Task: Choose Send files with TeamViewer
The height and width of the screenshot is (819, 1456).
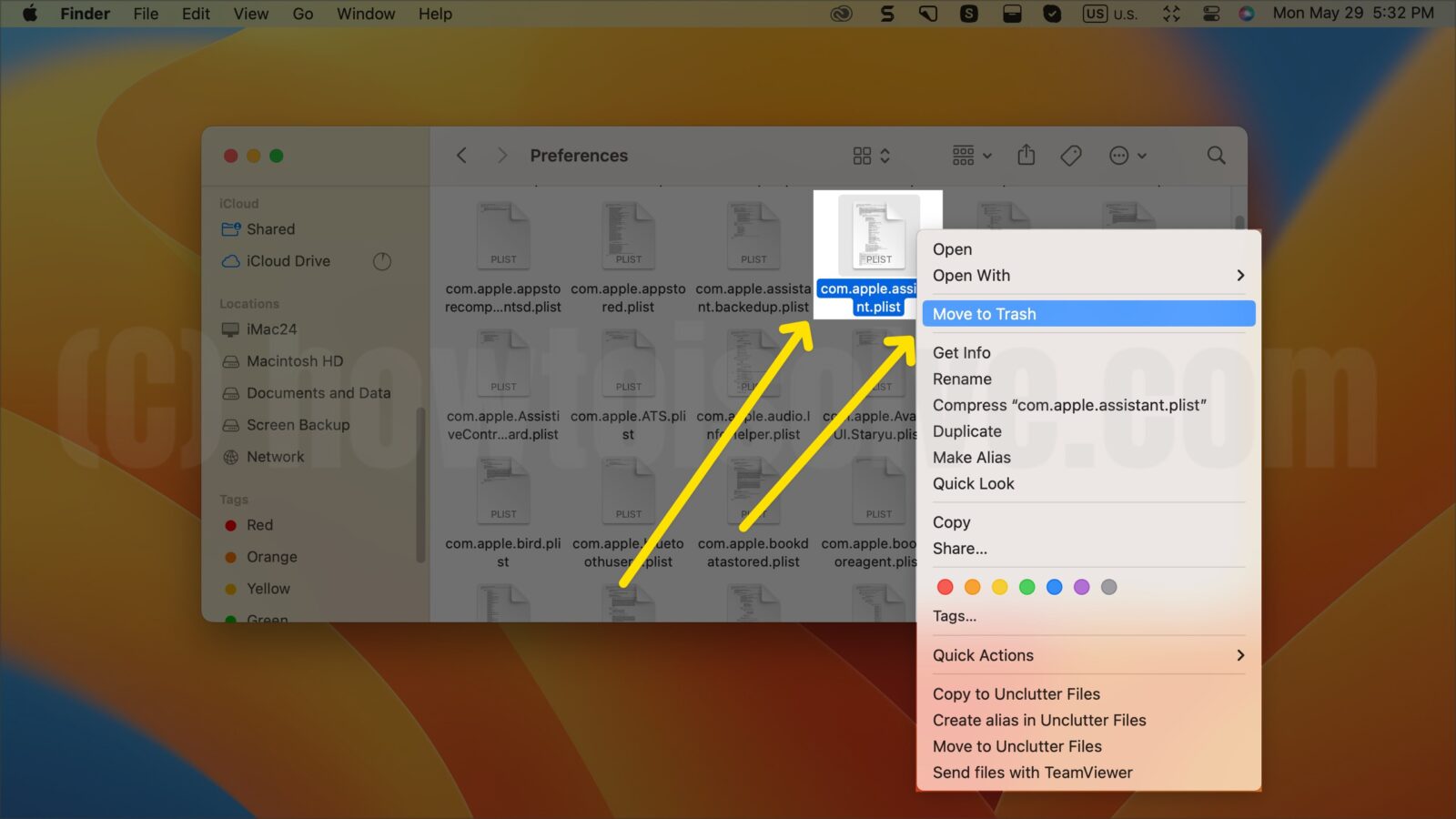Action: point(1088,773)
